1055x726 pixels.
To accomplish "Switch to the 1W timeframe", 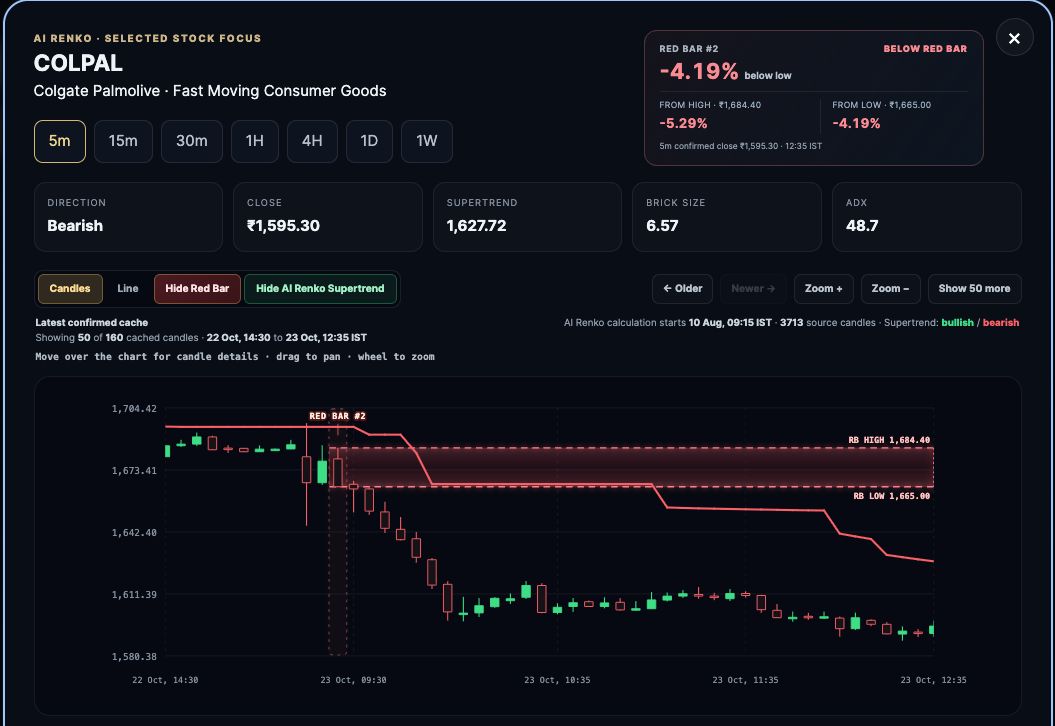I will click(427, 141).
